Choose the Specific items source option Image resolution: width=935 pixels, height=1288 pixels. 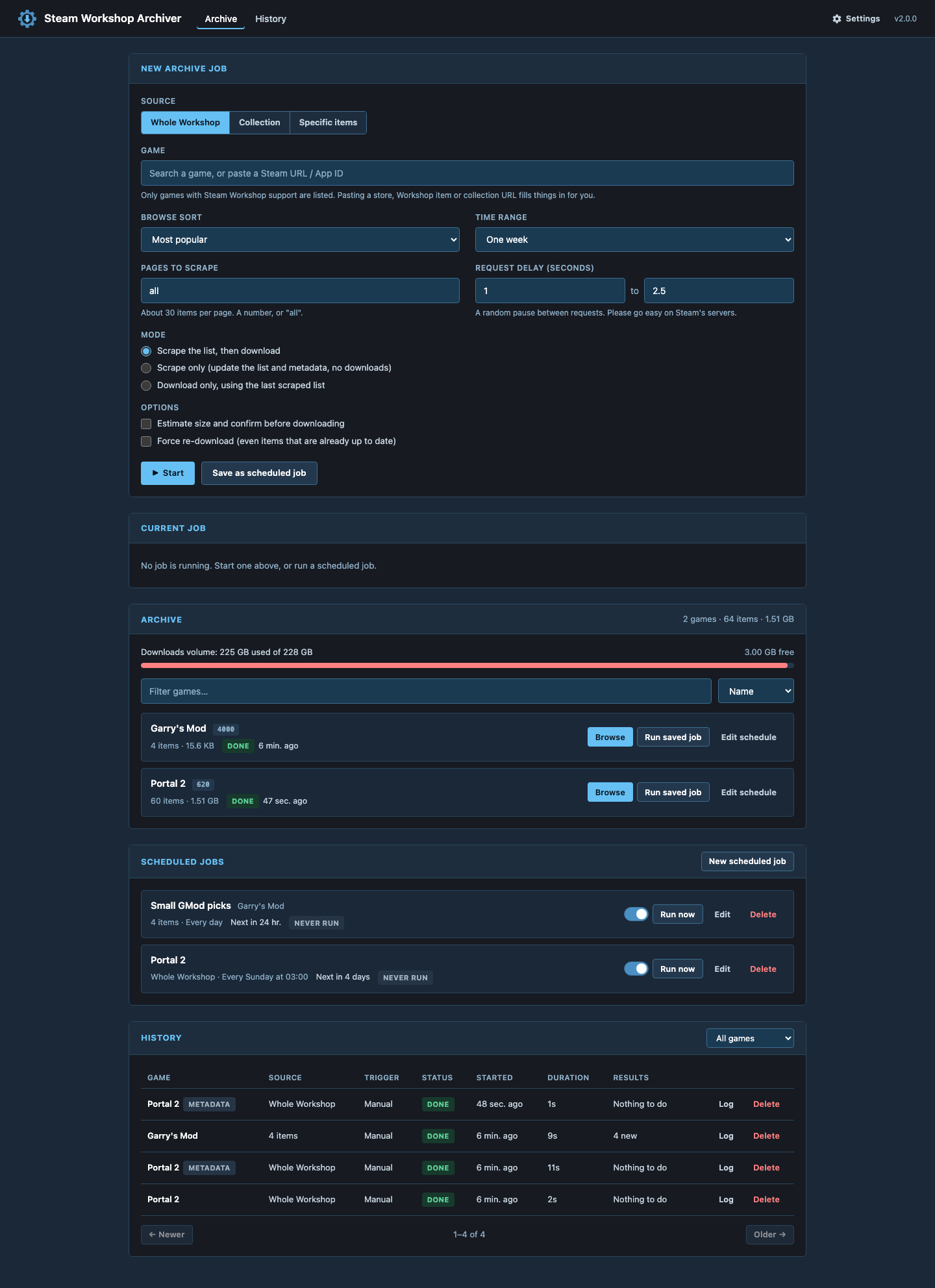328,123
